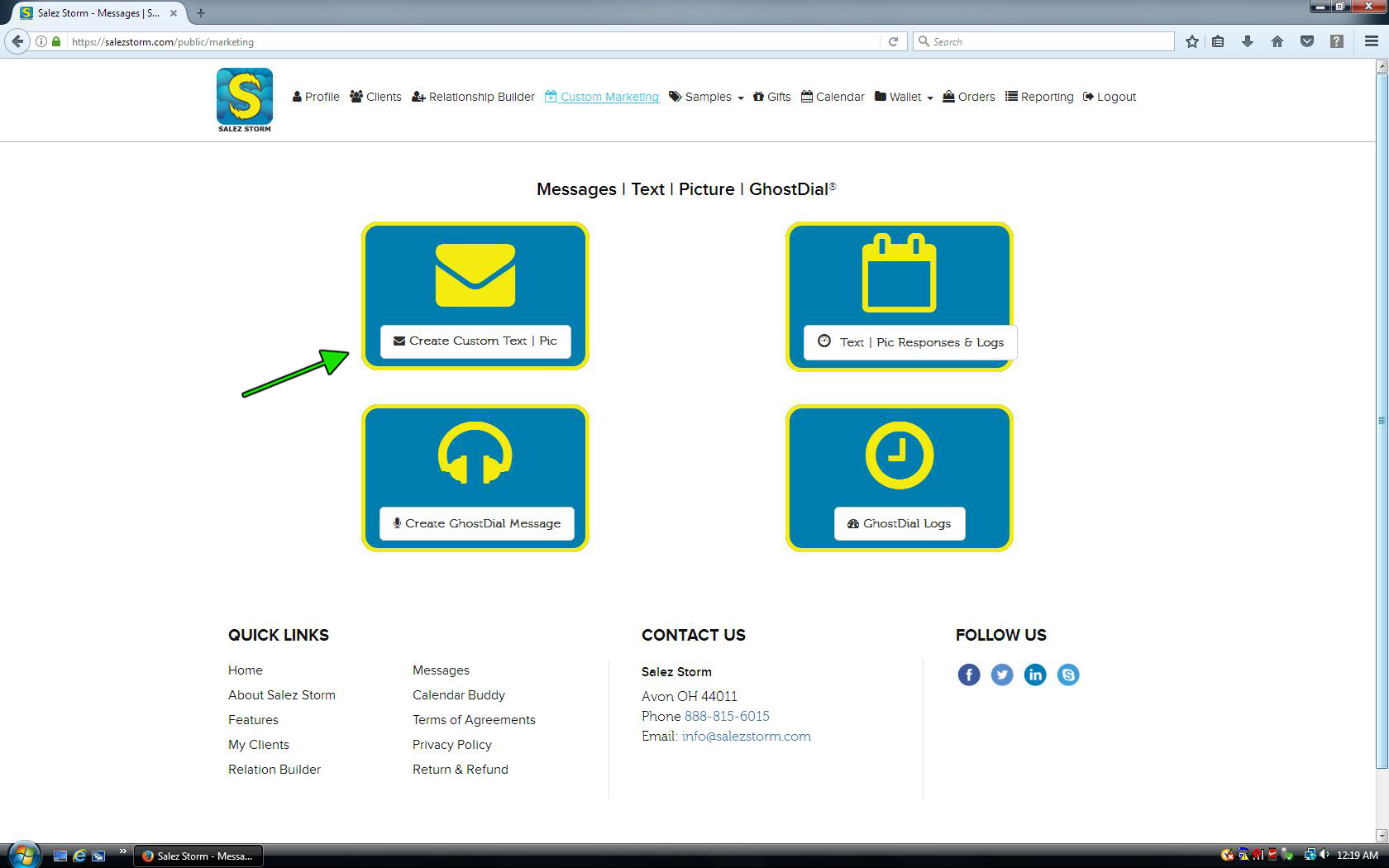
Task: Open the Twitter social icon
Action: click(x=1001, y=675)
